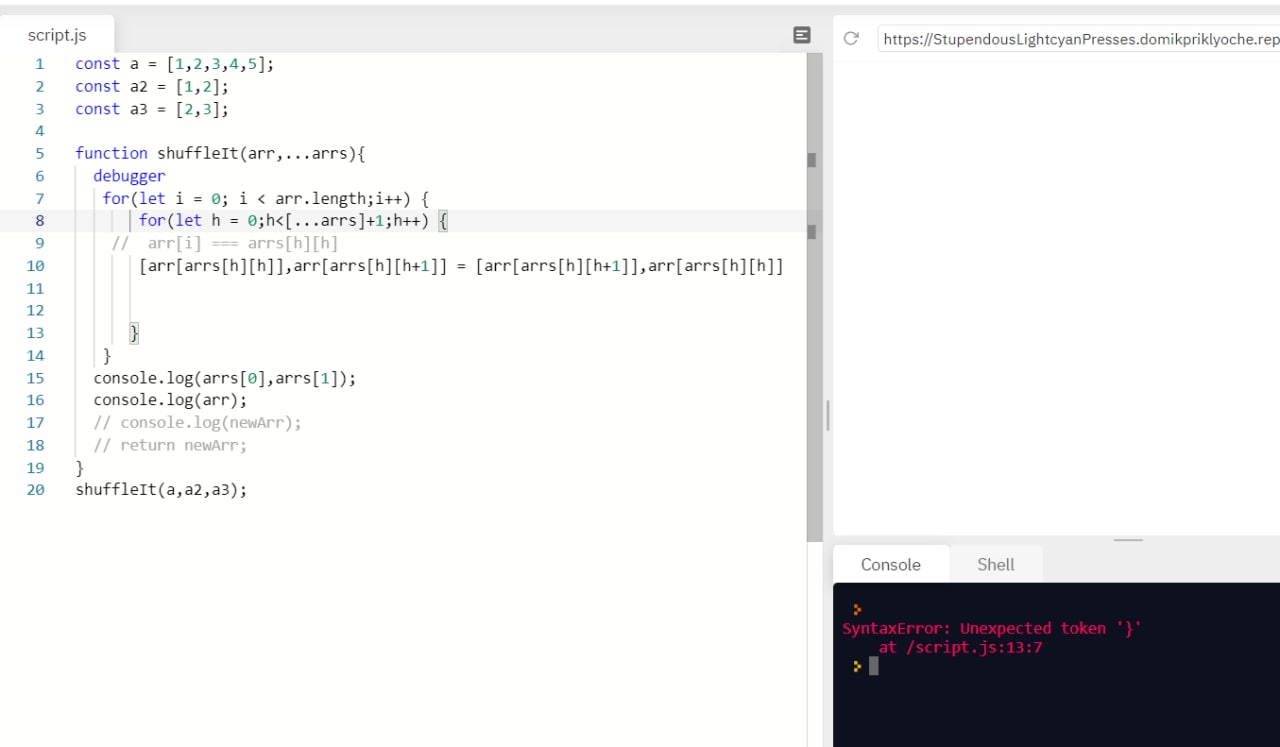Click the commented 'return newArr;' line
This screenshot has height=747, width=1280.
(x=170, y=445)
